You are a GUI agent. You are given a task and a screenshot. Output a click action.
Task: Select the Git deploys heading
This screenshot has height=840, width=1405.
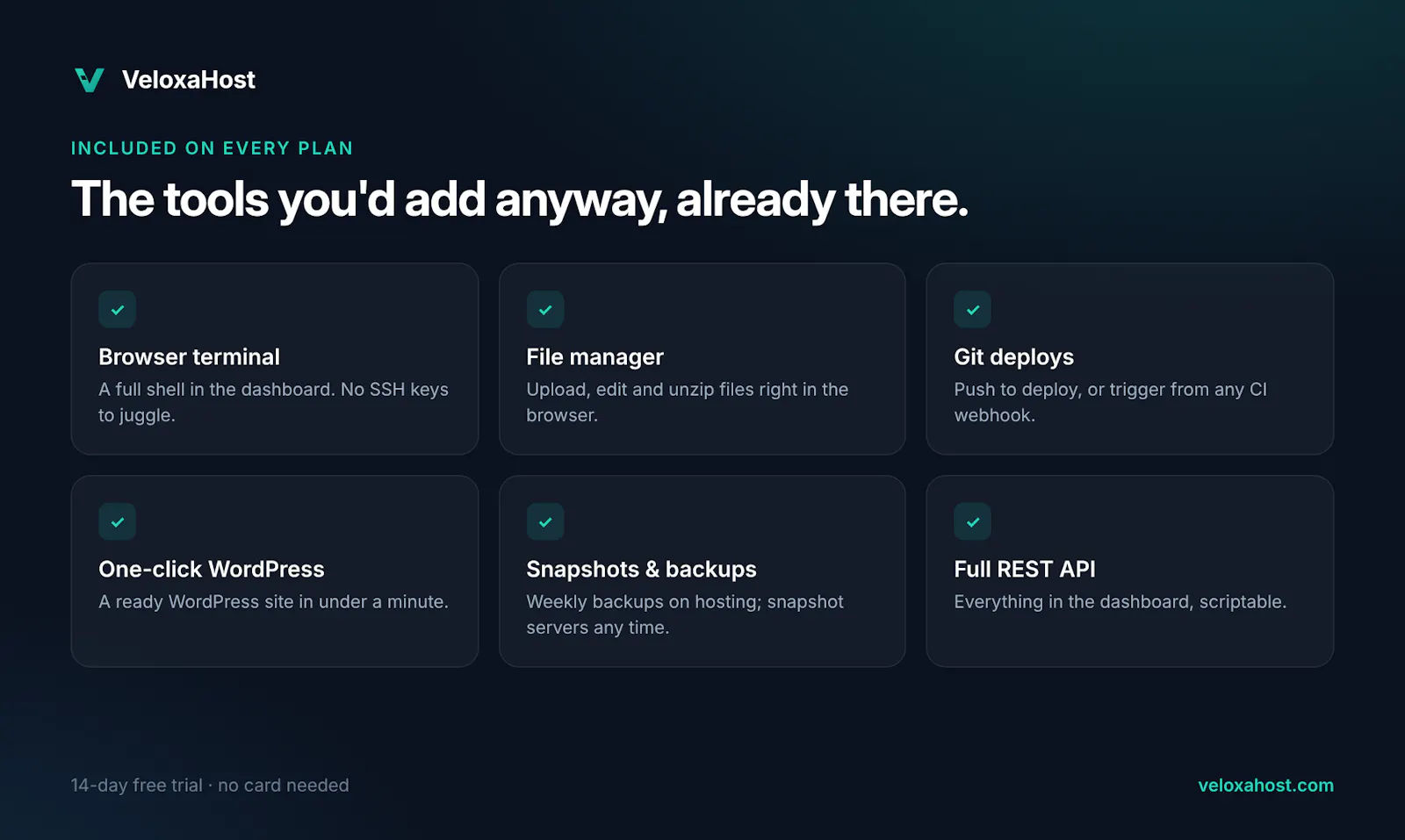1013,357
